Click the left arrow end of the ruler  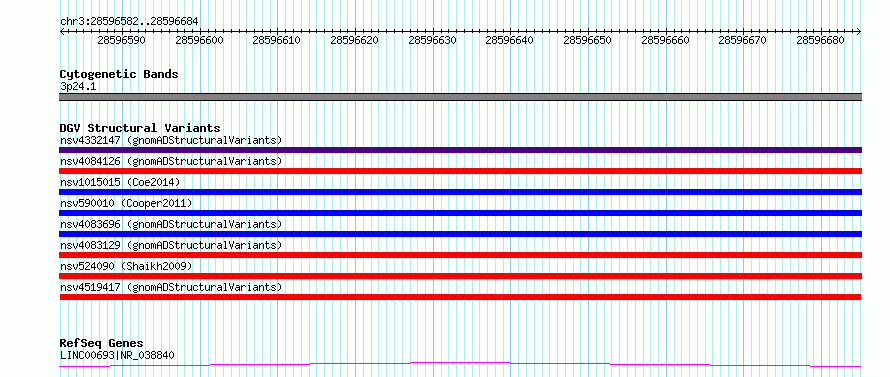62,31
